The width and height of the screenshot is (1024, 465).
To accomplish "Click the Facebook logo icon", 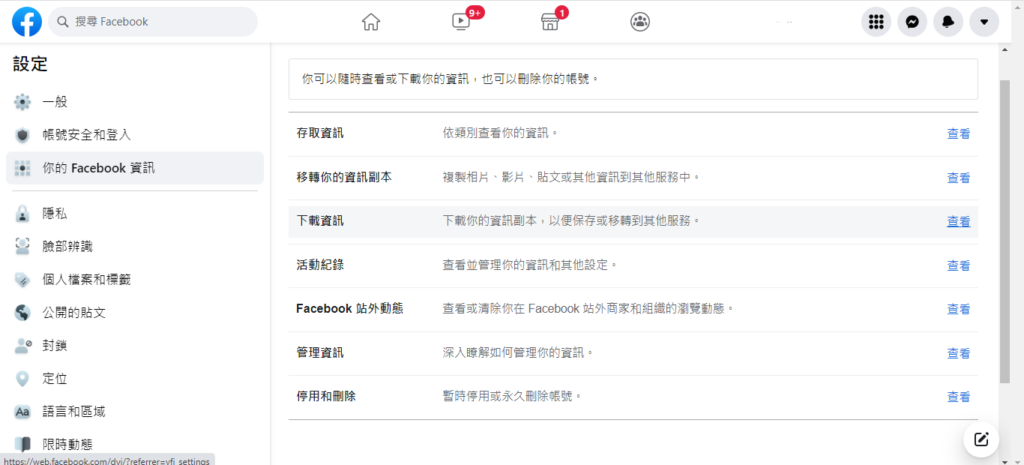I will pyautogui.click(x=27, y=22).
